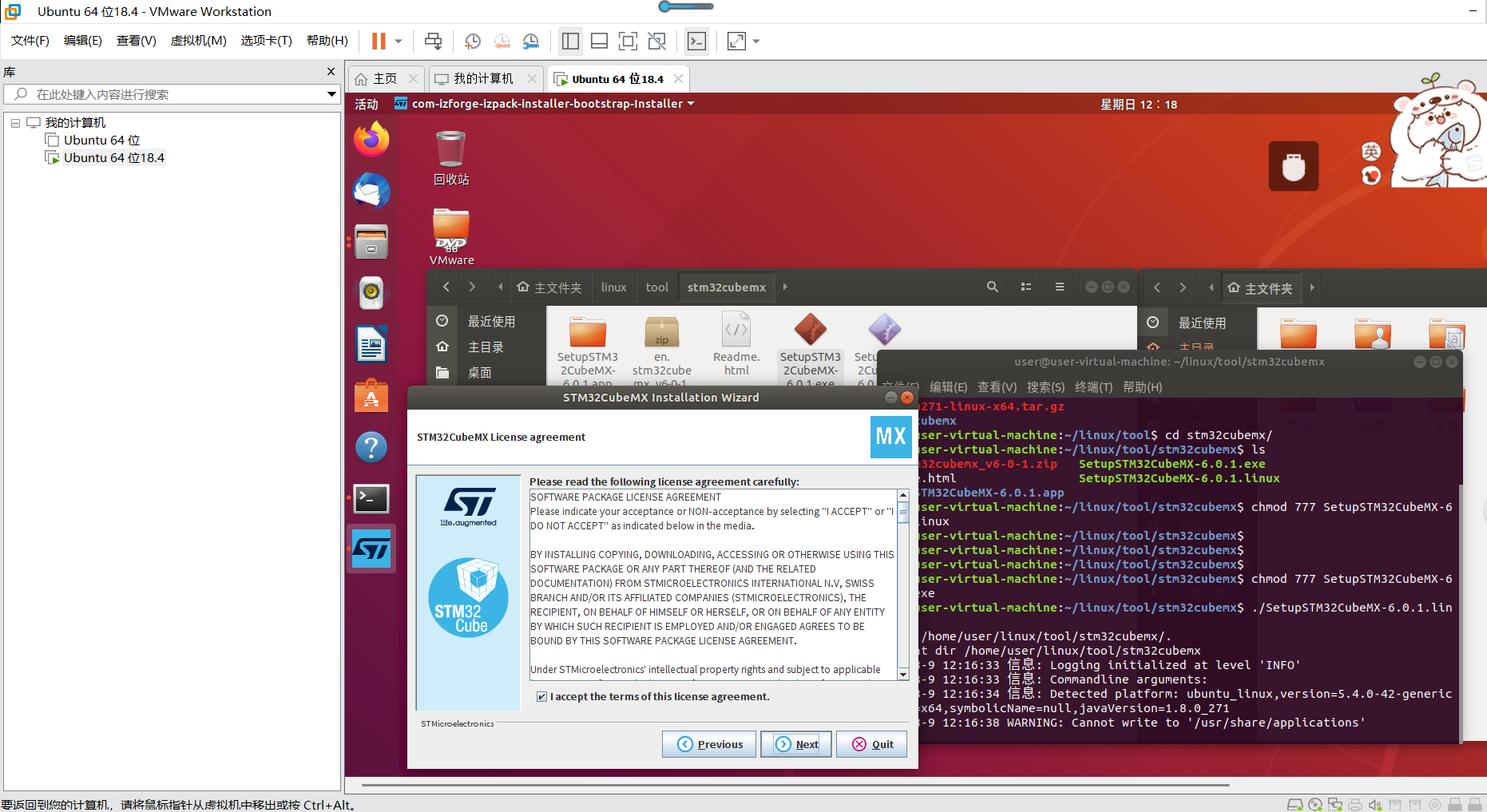Image resolution: width=1487 pixels, height=812 pixels.
Task: Click Next in the installation wizard
Action: point(796,744)
